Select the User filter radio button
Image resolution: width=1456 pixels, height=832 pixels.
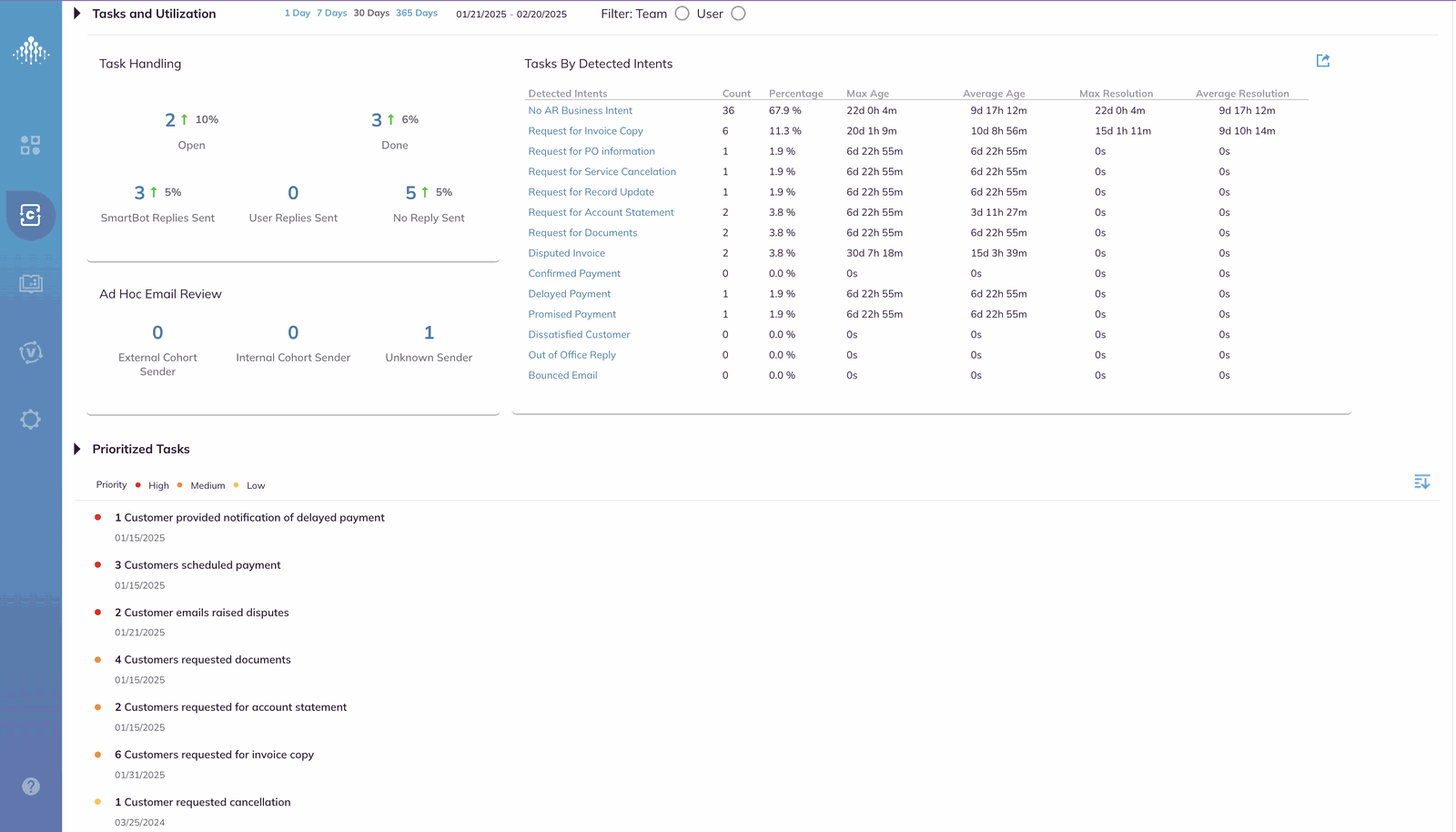[738, 14]
